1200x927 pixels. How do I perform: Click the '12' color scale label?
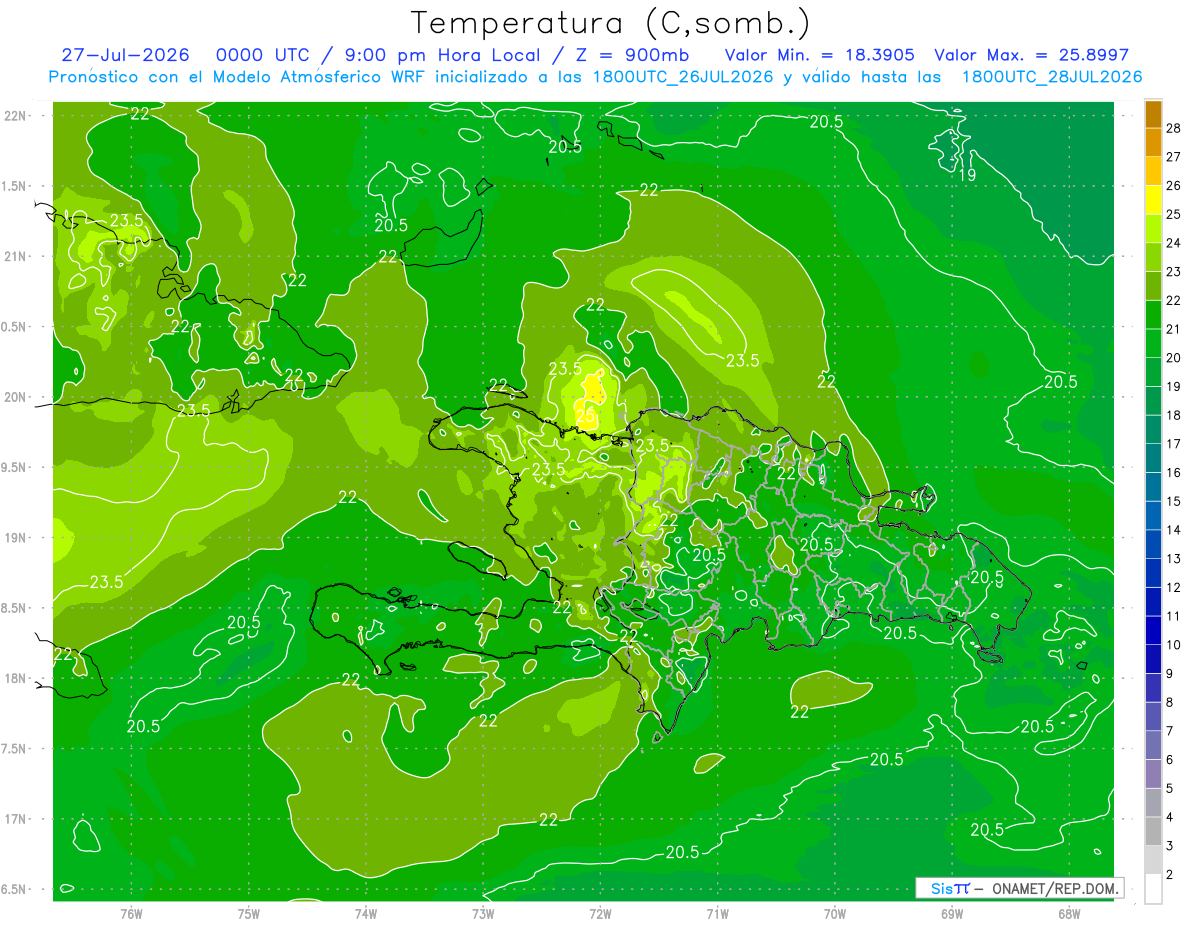(x=1174, y=587)
